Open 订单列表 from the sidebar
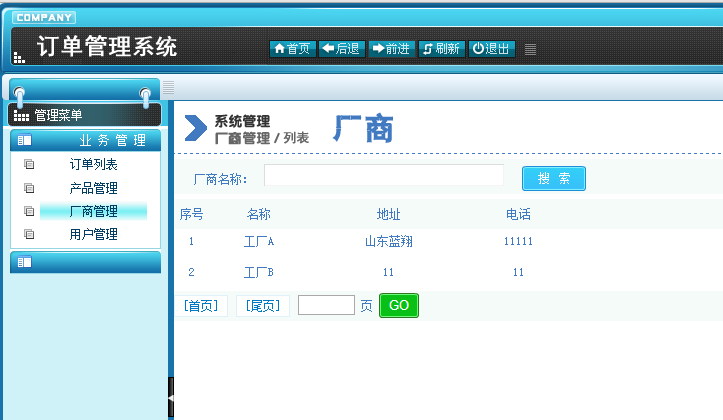 (x=94, y=164)
